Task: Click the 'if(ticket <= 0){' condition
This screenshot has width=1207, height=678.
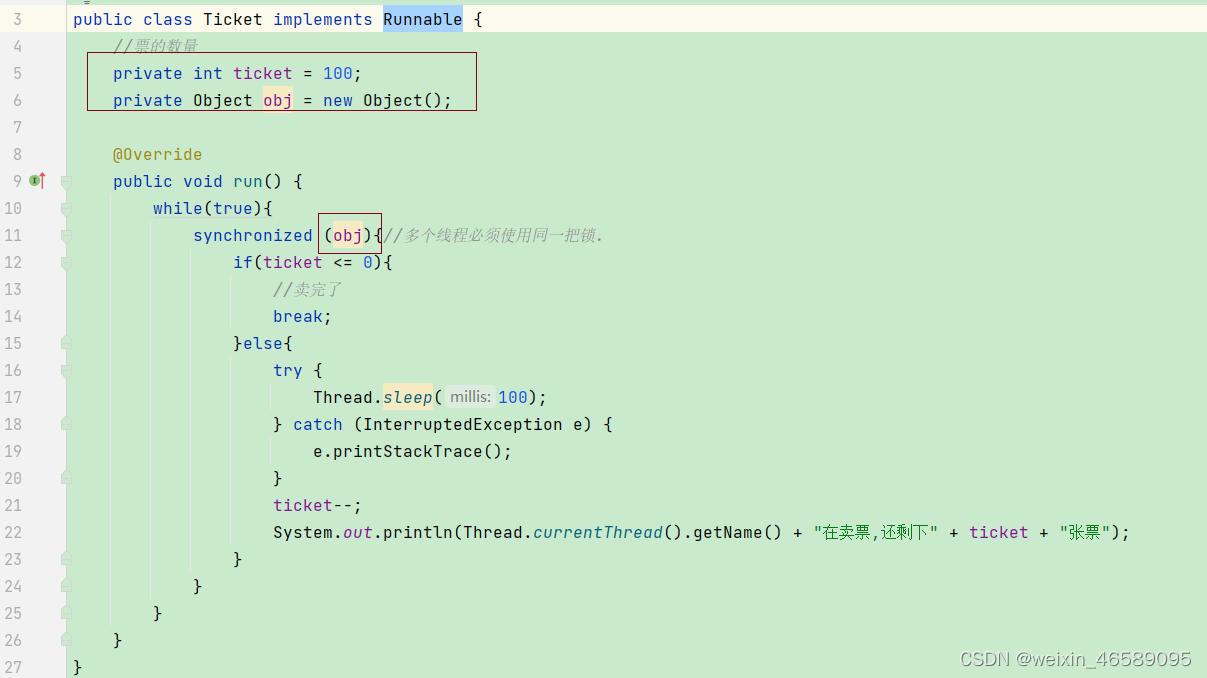Action: [x=313, y=262]
